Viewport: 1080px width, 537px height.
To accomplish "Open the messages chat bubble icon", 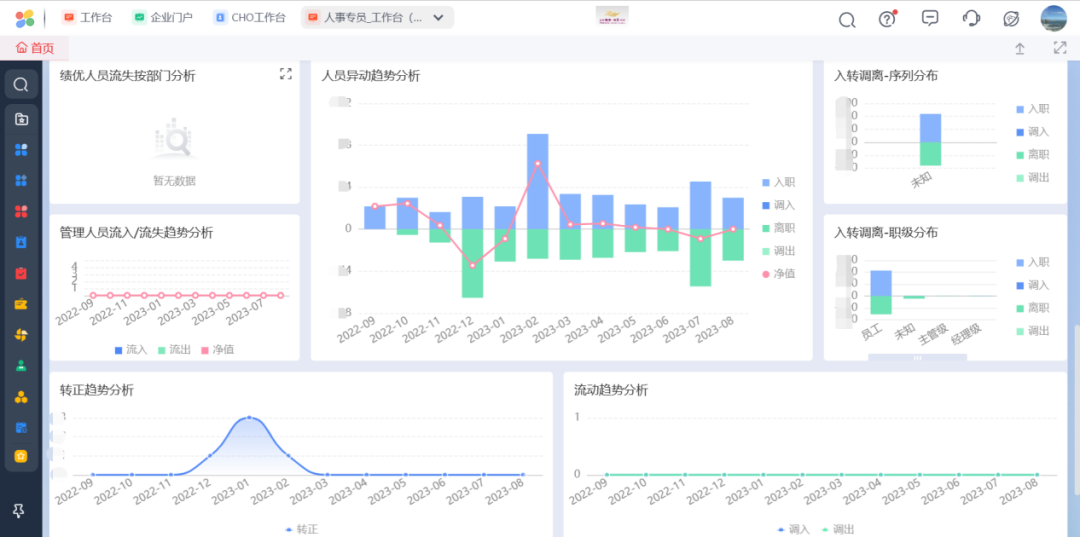I will [x=930, y=18].
